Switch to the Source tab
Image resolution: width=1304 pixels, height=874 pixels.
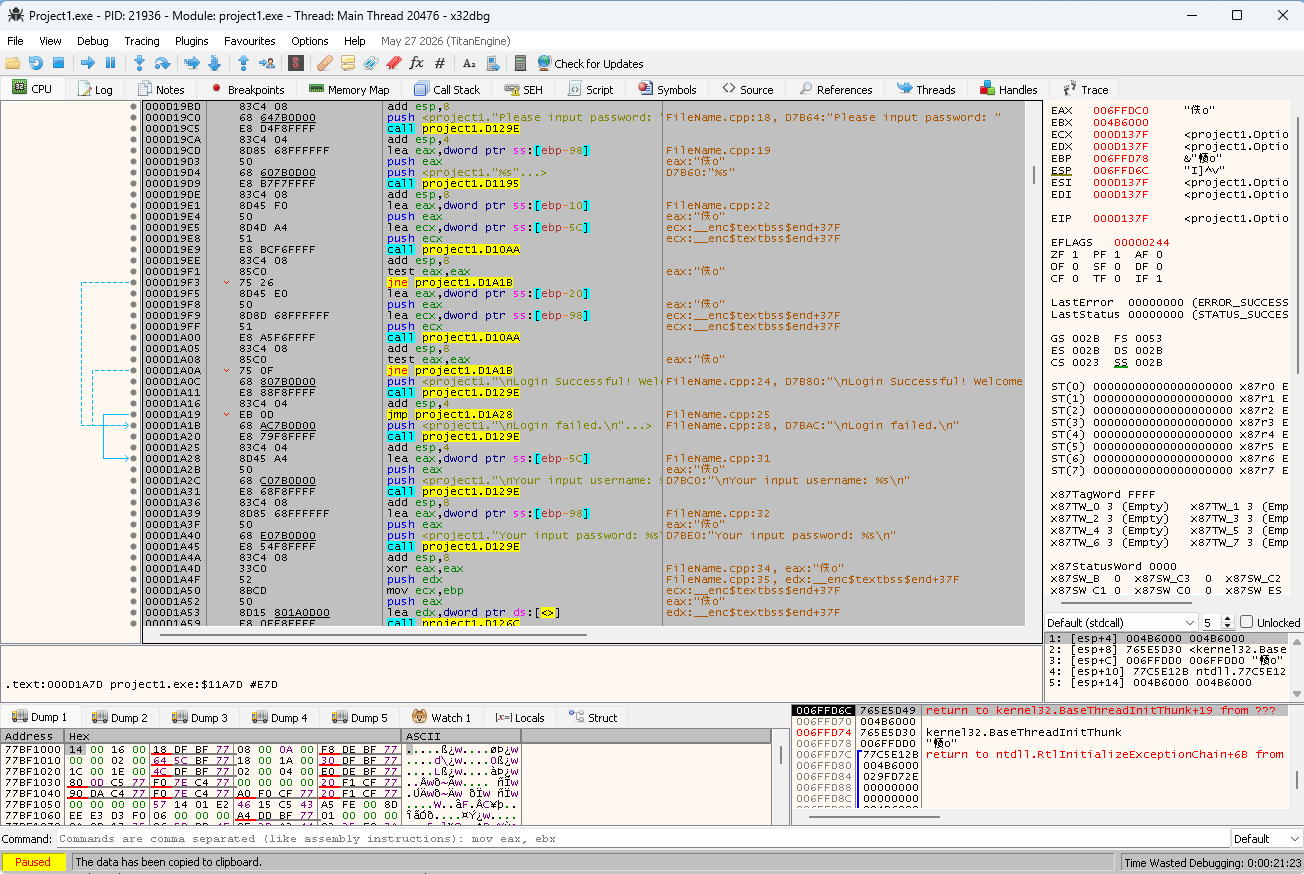click(x=747, y=89)
